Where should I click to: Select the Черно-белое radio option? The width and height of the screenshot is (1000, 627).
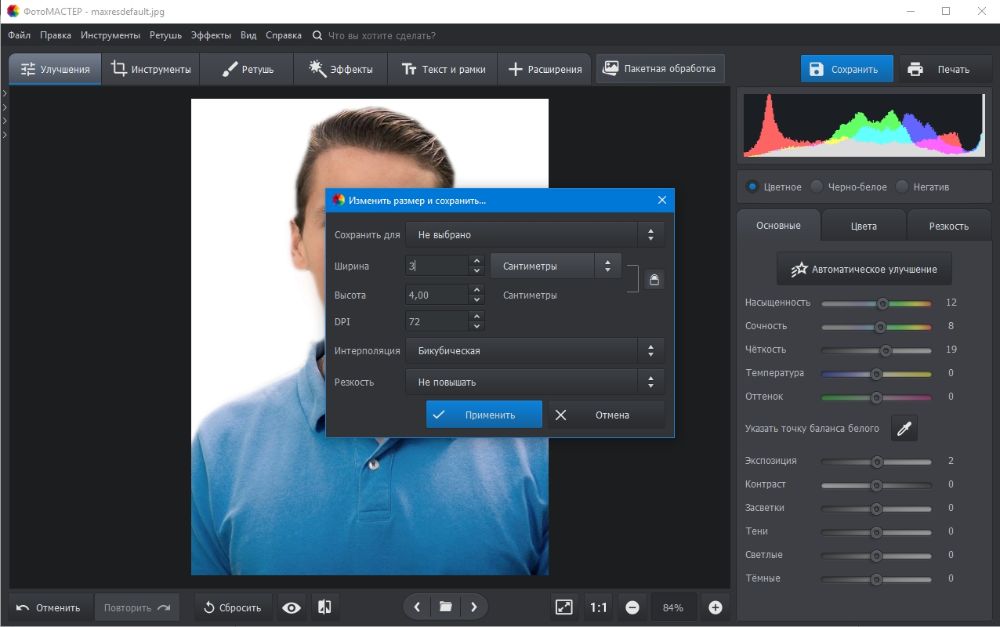[x=817, y=187]
